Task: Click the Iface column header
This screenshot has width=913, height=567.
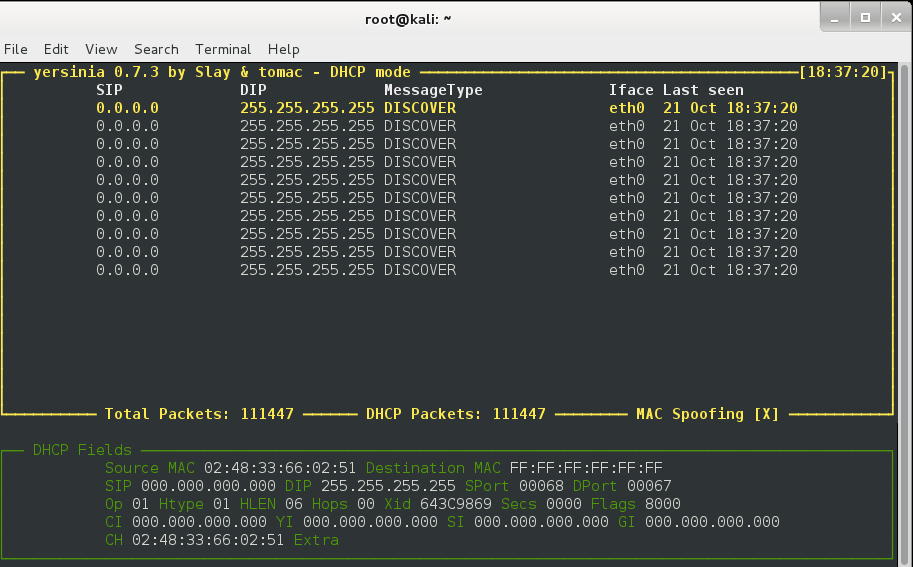Action: (631, 90)
